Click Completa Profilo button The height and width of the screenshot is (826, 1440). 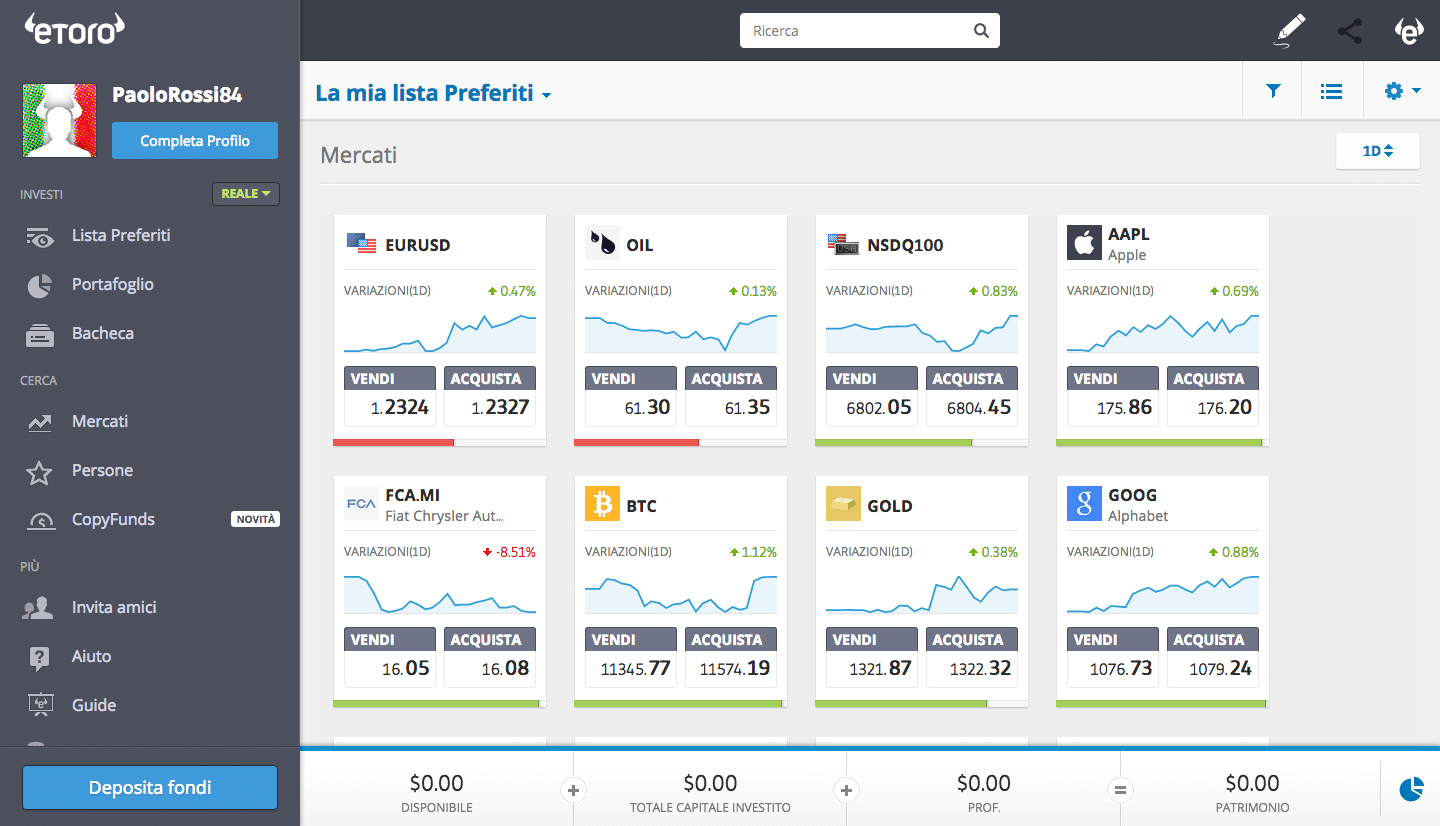pyautogui.click(x=195, y=141)
